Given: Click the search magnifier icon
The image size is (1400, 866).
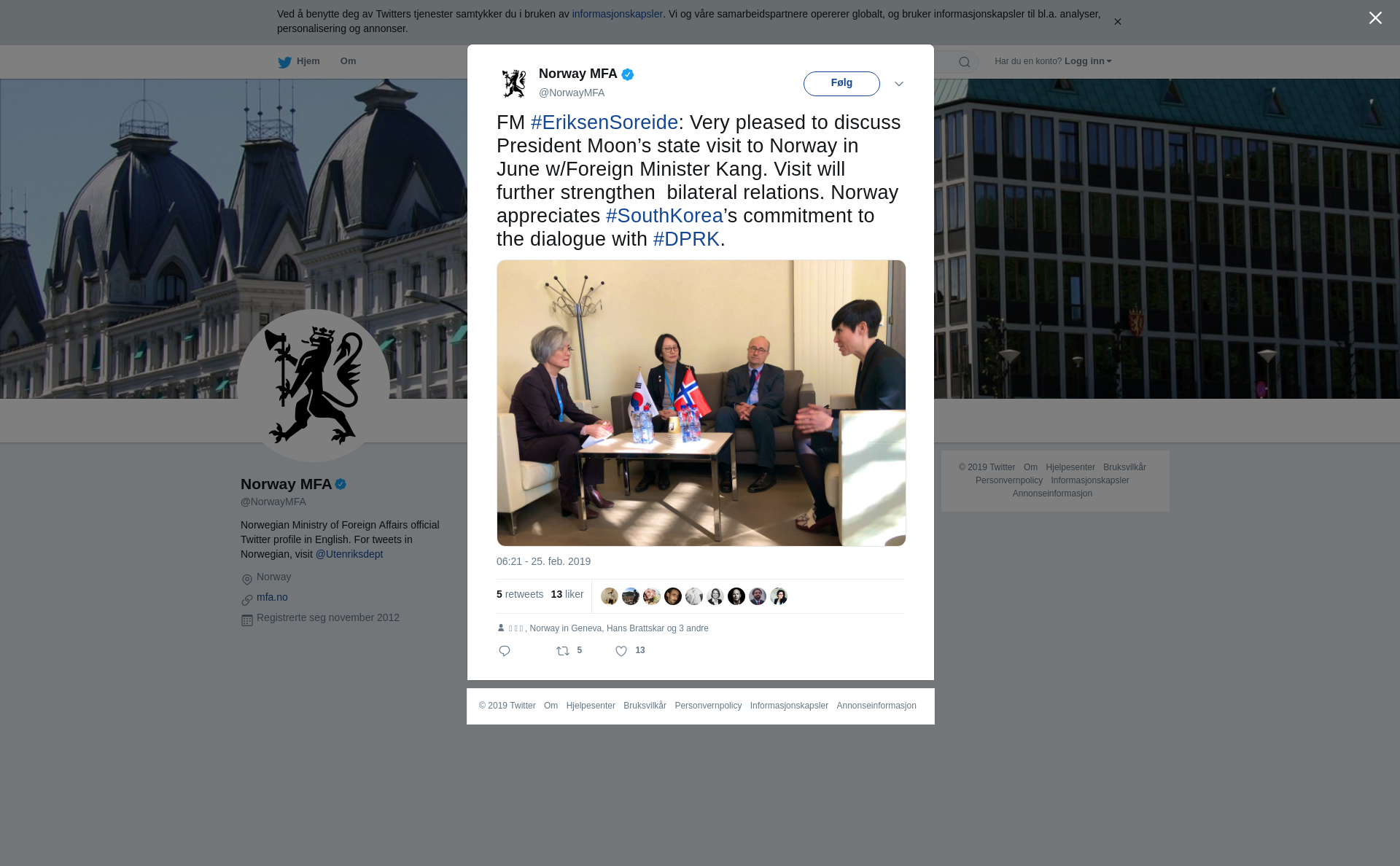Looking at the screenshot, I should click(x=965, y=62).
